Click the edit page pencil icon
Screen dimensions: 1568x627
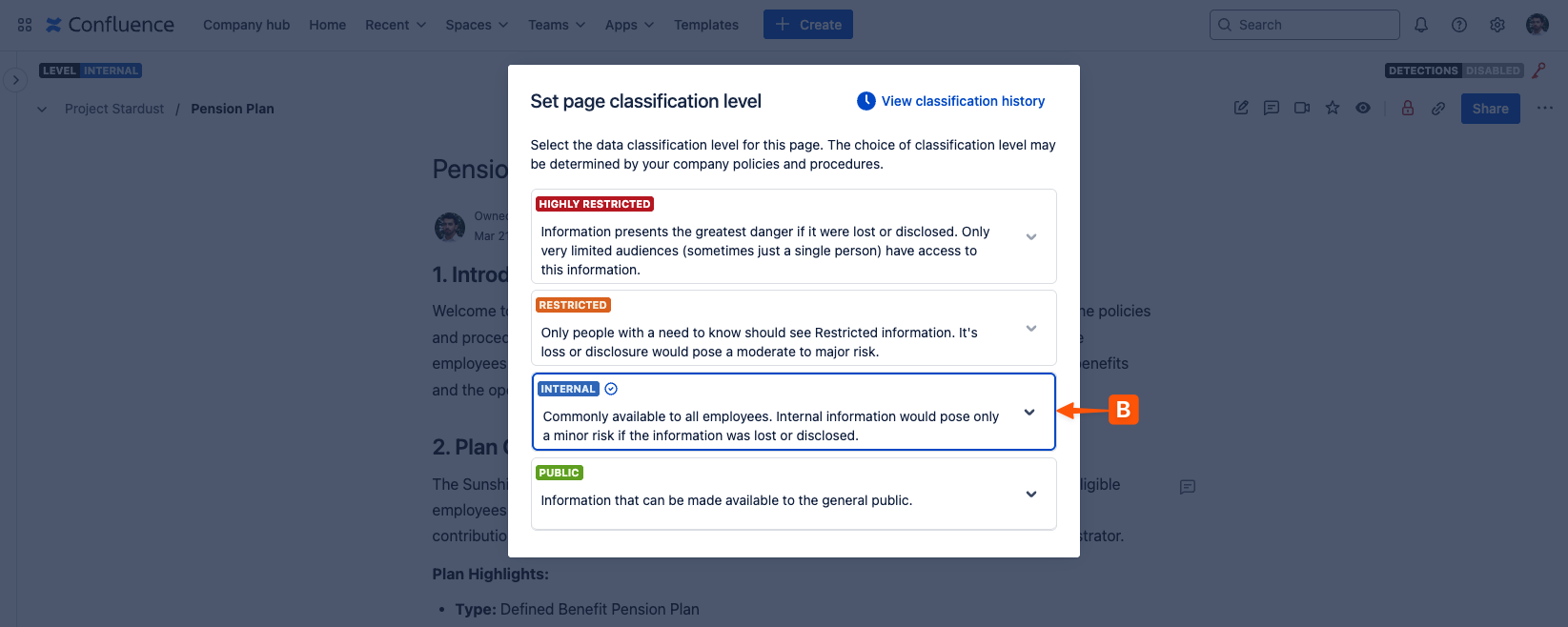1241,109
